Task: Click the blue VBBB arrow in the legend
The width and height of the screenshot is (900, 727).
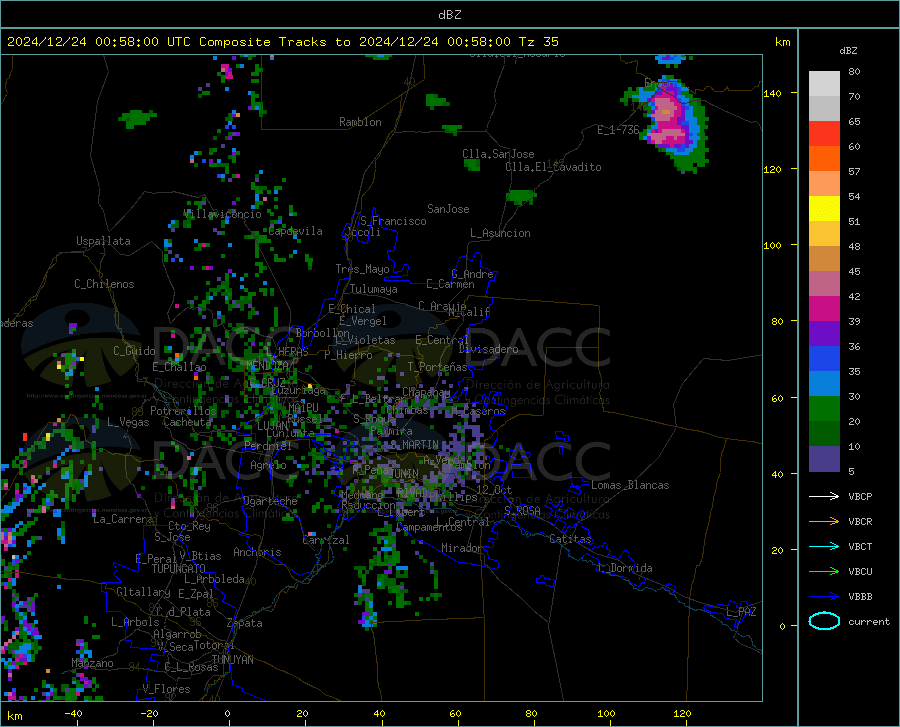Action: tap(824, 597)
